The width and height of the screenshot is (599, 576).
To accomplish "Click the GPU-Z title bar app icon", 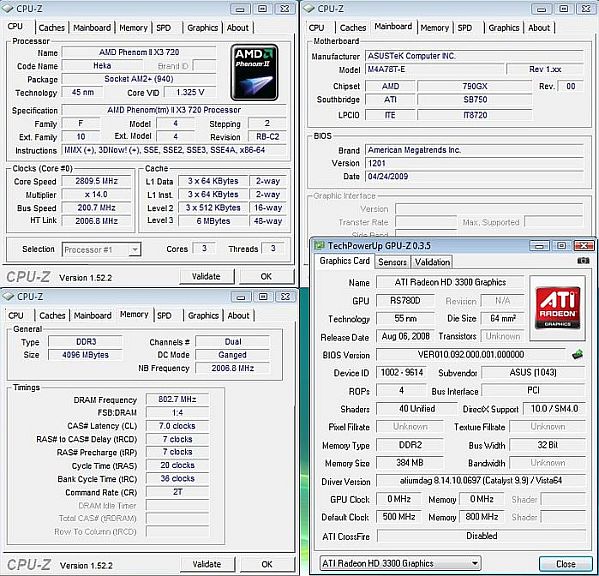I will [319, 246].
